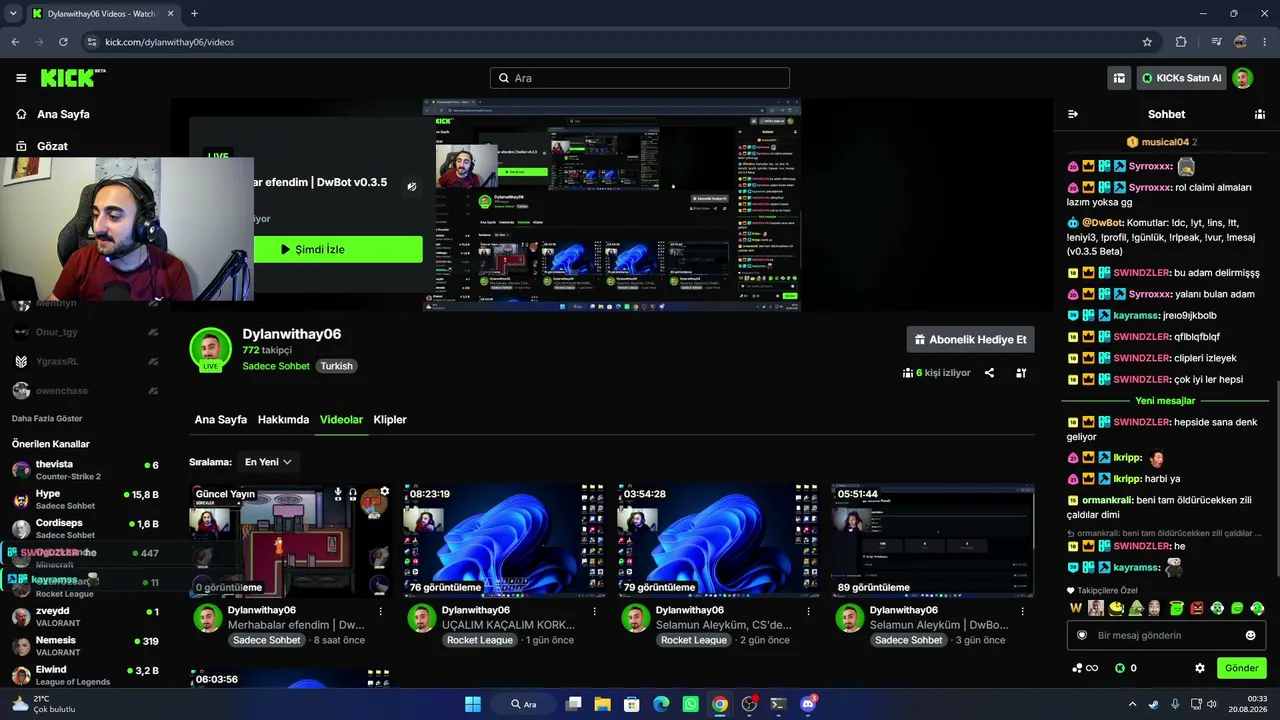The image size is (1280, 720).
Task: Click the Dylanwithay06 channel avatar with LIVE badge
Action: click(x=210, y=349)
